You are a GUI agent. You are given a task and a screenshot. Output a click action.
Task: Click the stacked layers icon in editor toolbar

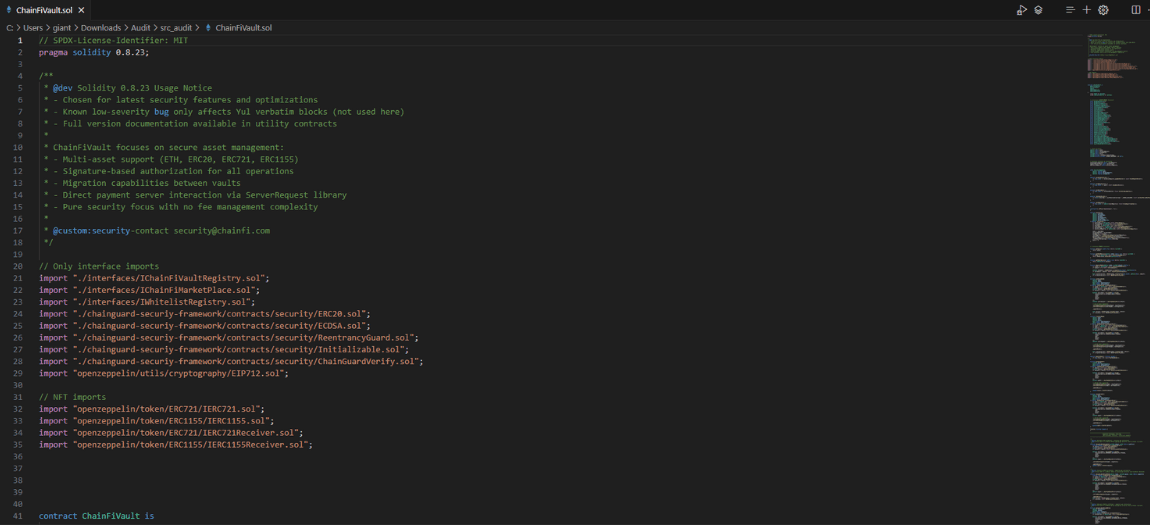point(1038,10)
